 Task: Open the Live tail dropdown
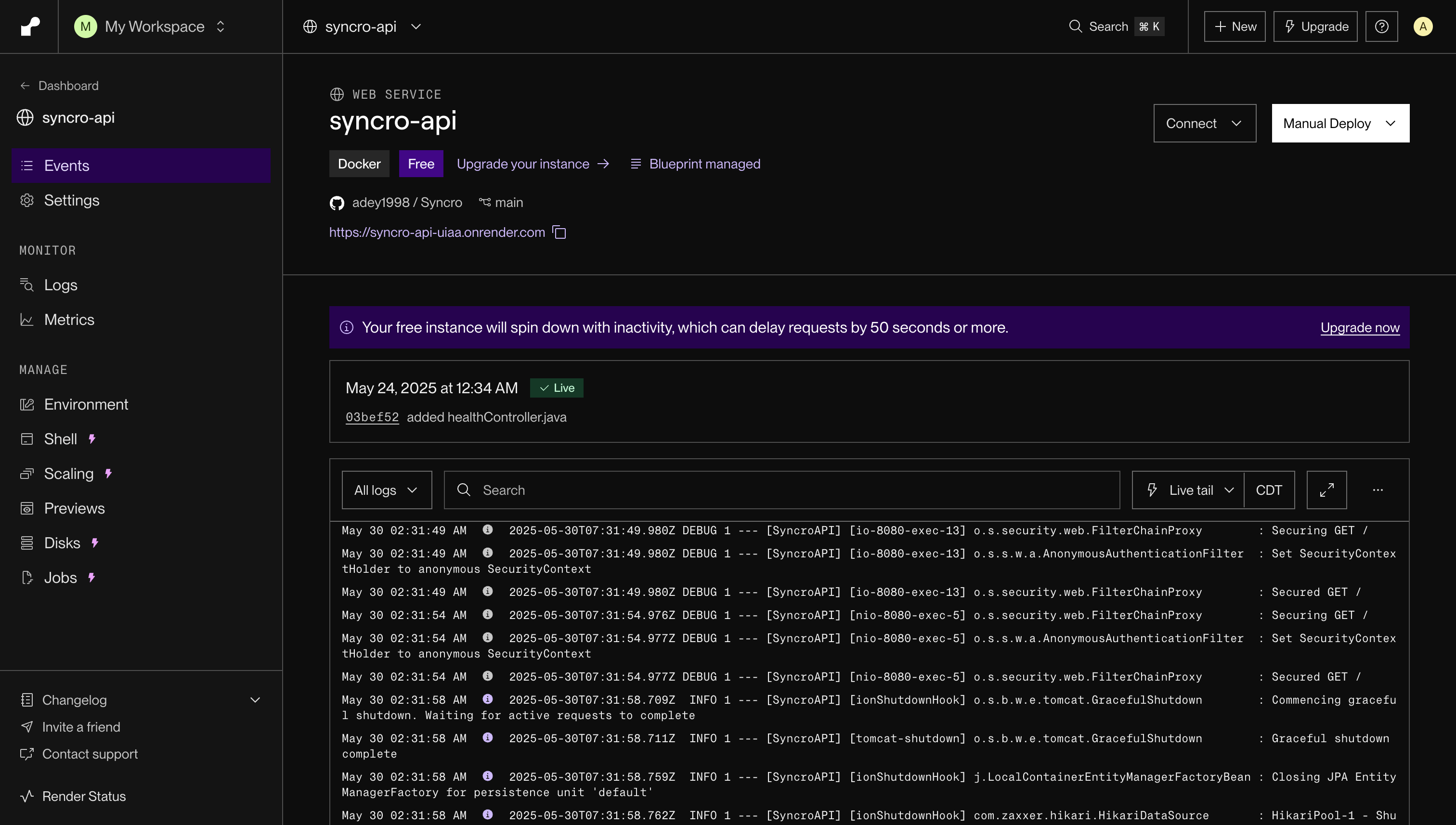pos(1187,490)
